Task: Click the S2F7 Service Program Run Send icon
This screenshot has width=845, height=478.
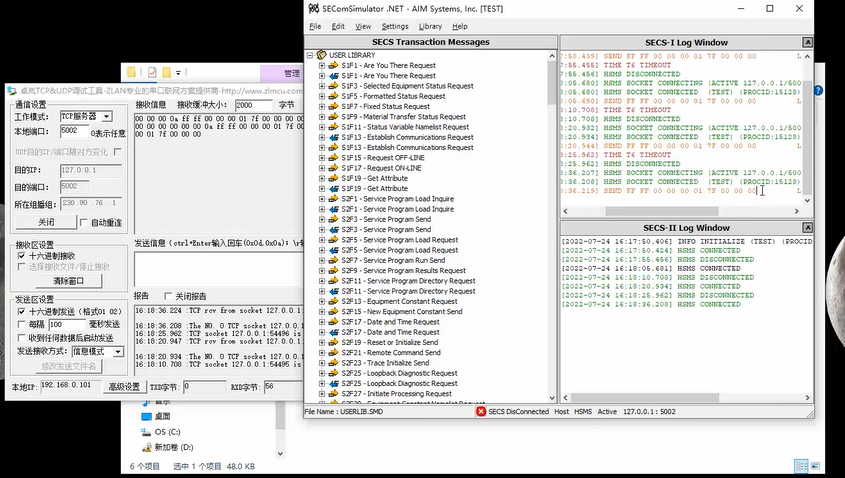Action: point(334,260)
